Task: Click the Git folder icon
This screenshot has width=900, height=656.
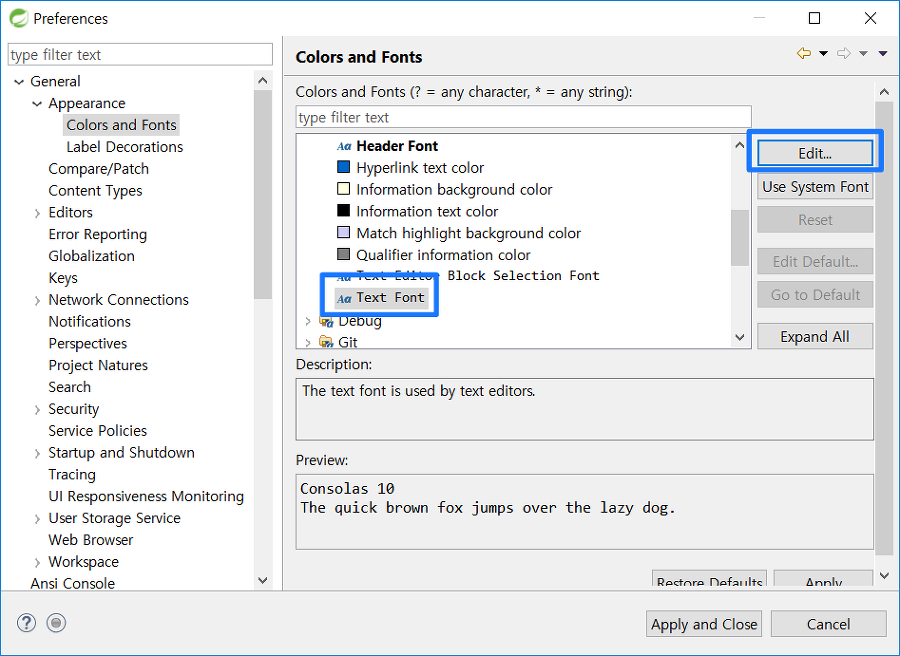Action: [326, 342]
